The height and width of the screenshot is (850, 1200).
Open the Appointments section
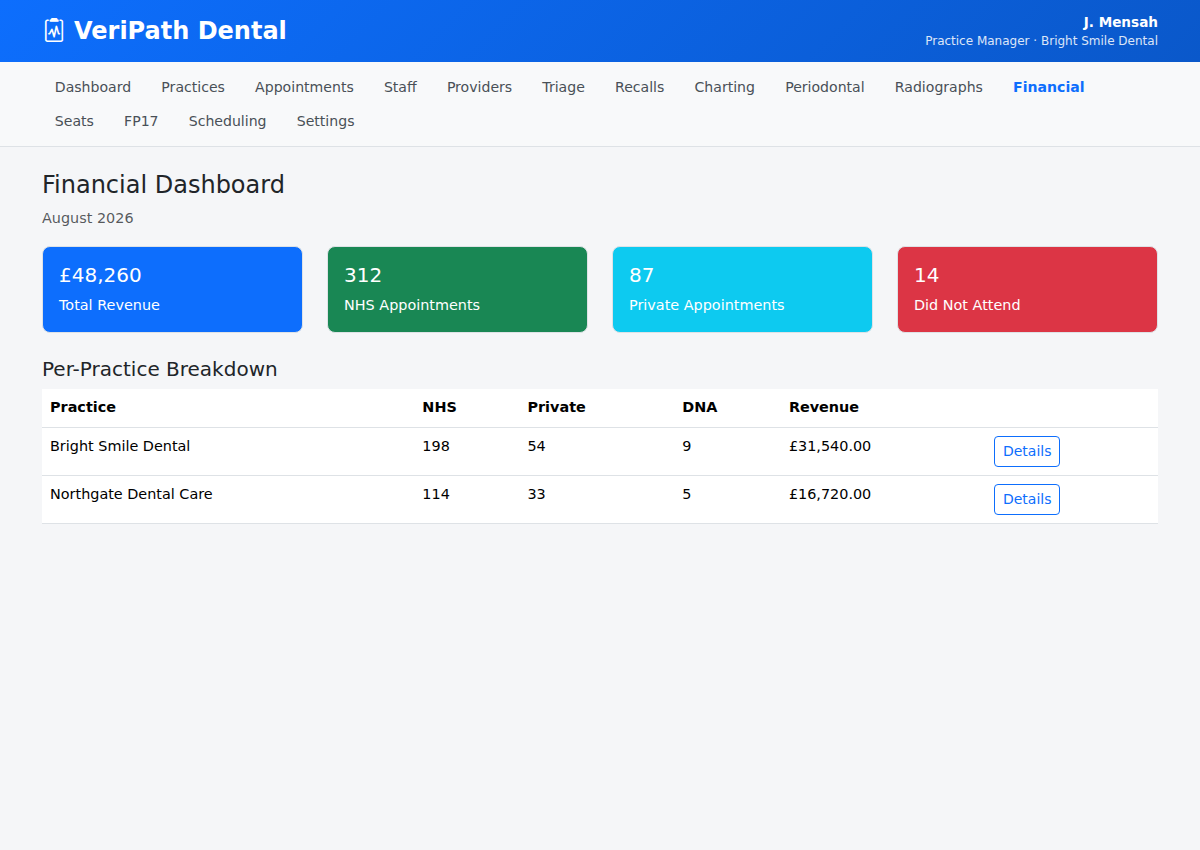(x=304, y=87)
